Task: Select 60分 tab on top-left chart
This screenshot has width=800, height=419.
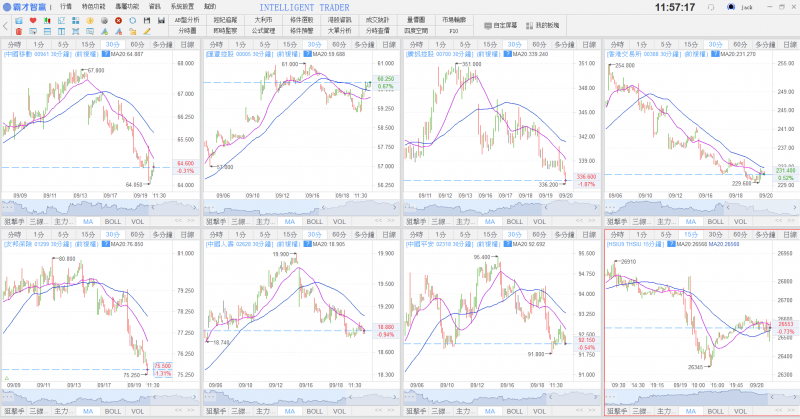Action: (138, 45)
